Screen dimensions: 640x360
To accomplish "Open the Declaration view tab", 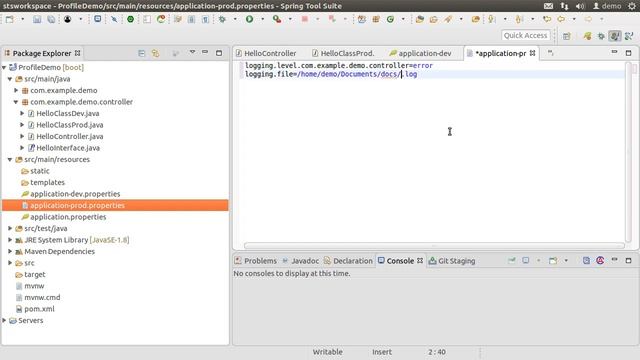I will (x=348, y=260).
